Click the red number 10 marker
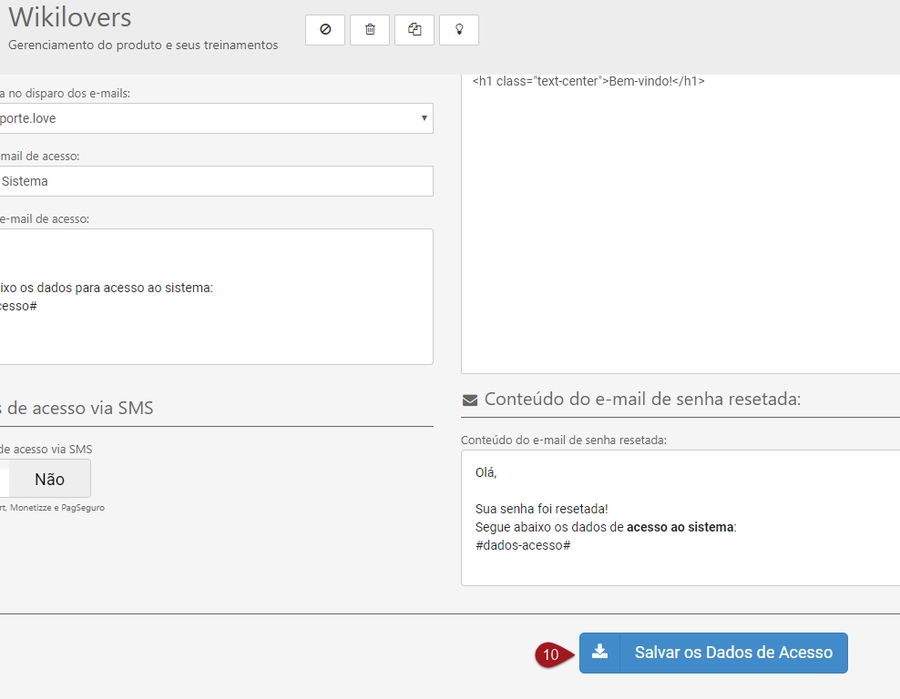Viewport: 900px width, 699px height. tap(552, 654)
